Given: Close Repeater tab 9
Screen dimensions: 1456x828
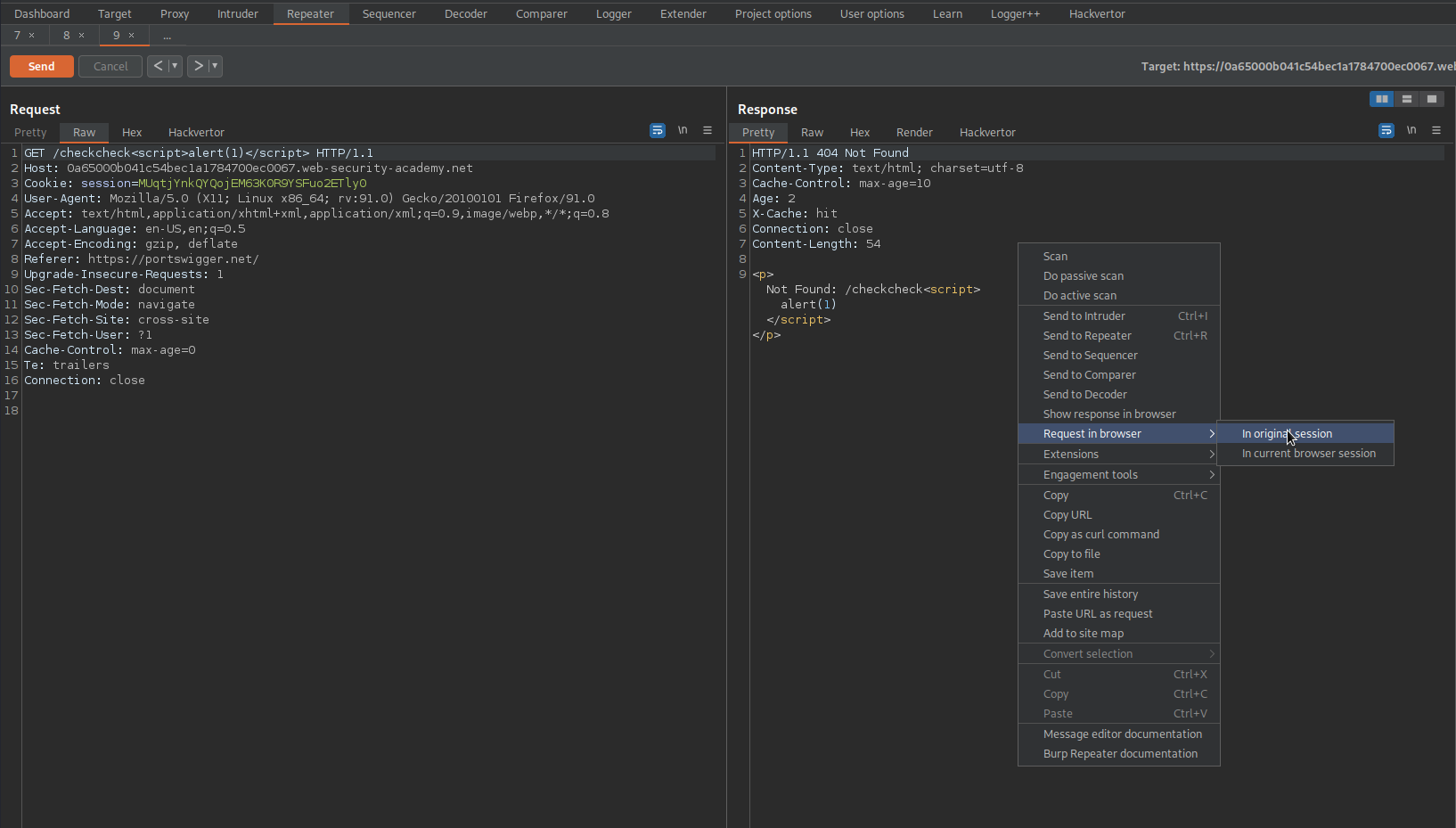Looking at the screenshot, I should point(132,36).
